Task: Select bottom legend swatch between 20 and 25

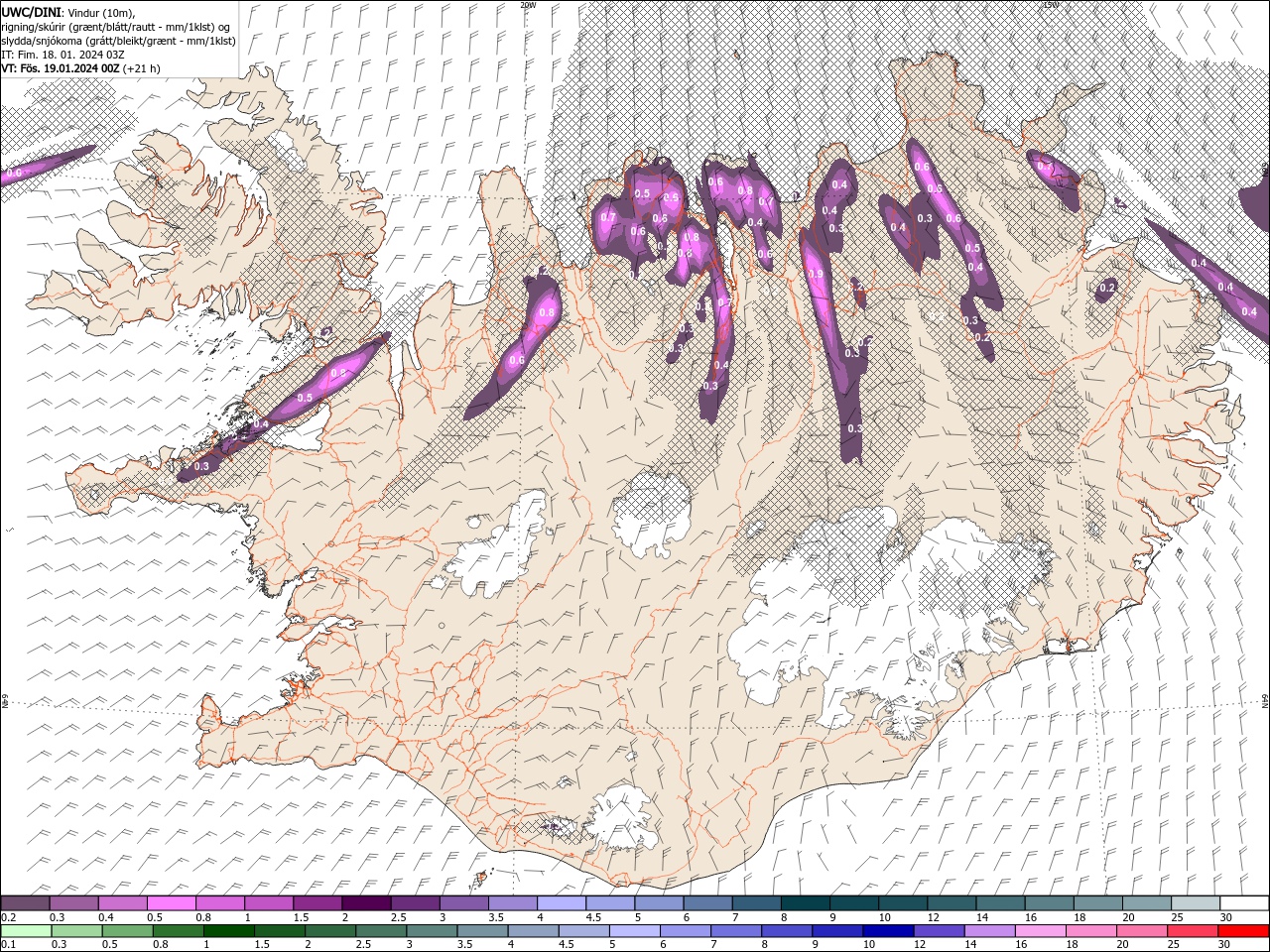Action: pos(1141,931)
